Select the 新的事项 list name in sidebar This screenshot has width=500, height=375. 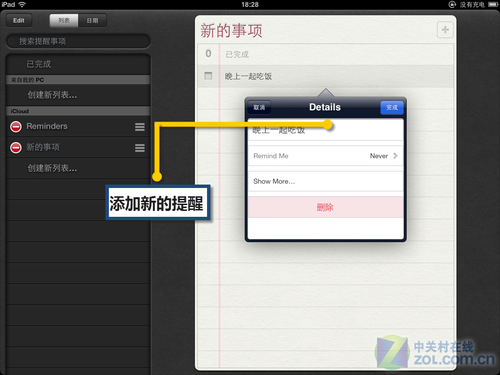point(43,147)
